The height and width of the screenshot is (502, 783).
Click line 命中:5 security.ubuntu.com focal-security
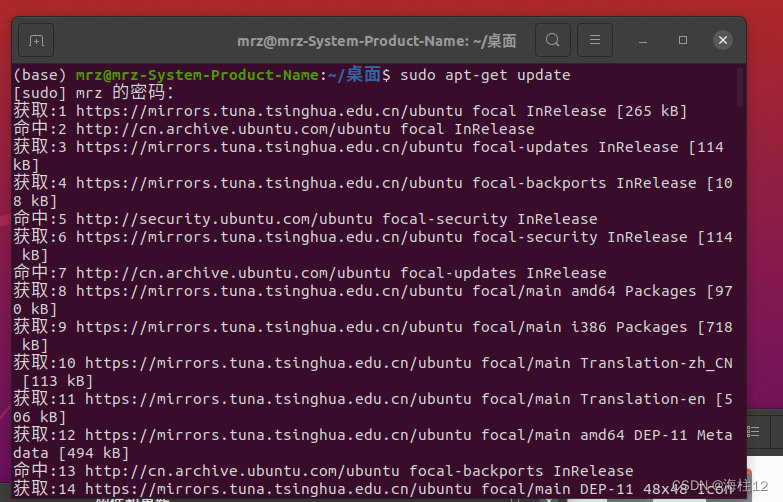coord(305,219)
